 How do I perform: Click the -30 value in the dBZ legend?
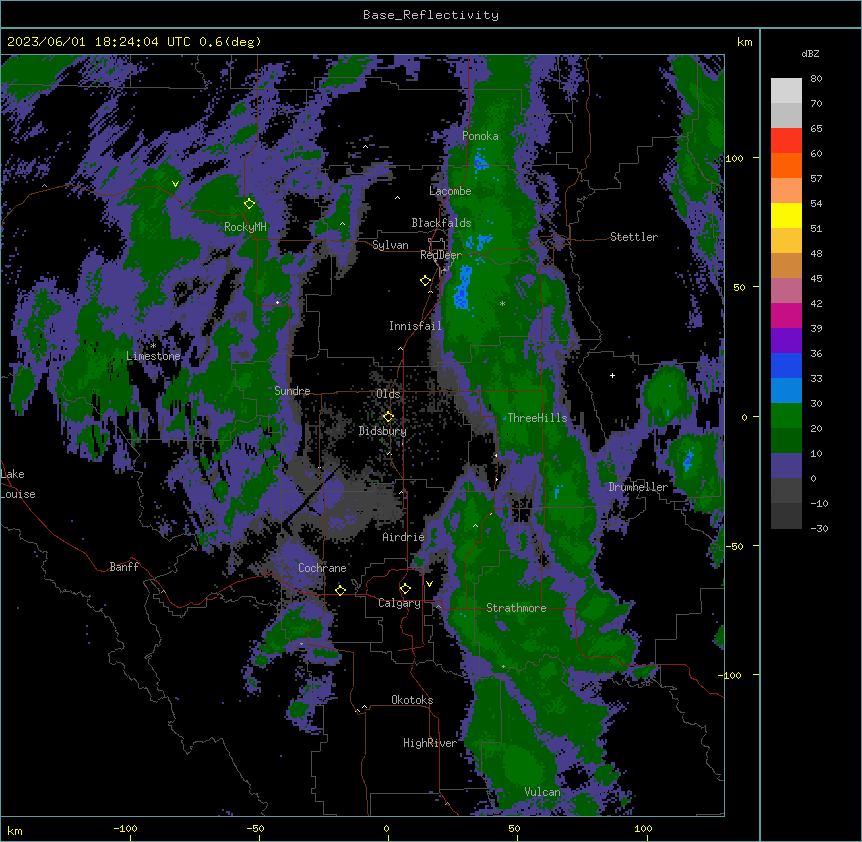click(x=819, y=528)
